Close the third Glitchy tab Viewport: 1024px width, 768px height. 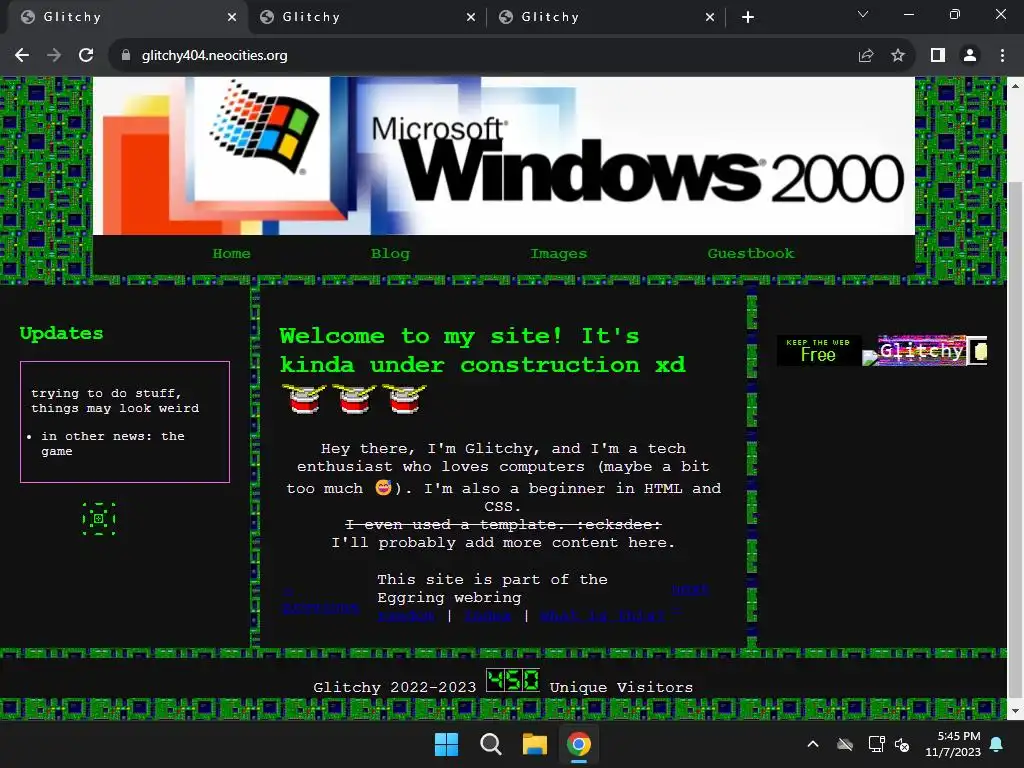(710, 17)
